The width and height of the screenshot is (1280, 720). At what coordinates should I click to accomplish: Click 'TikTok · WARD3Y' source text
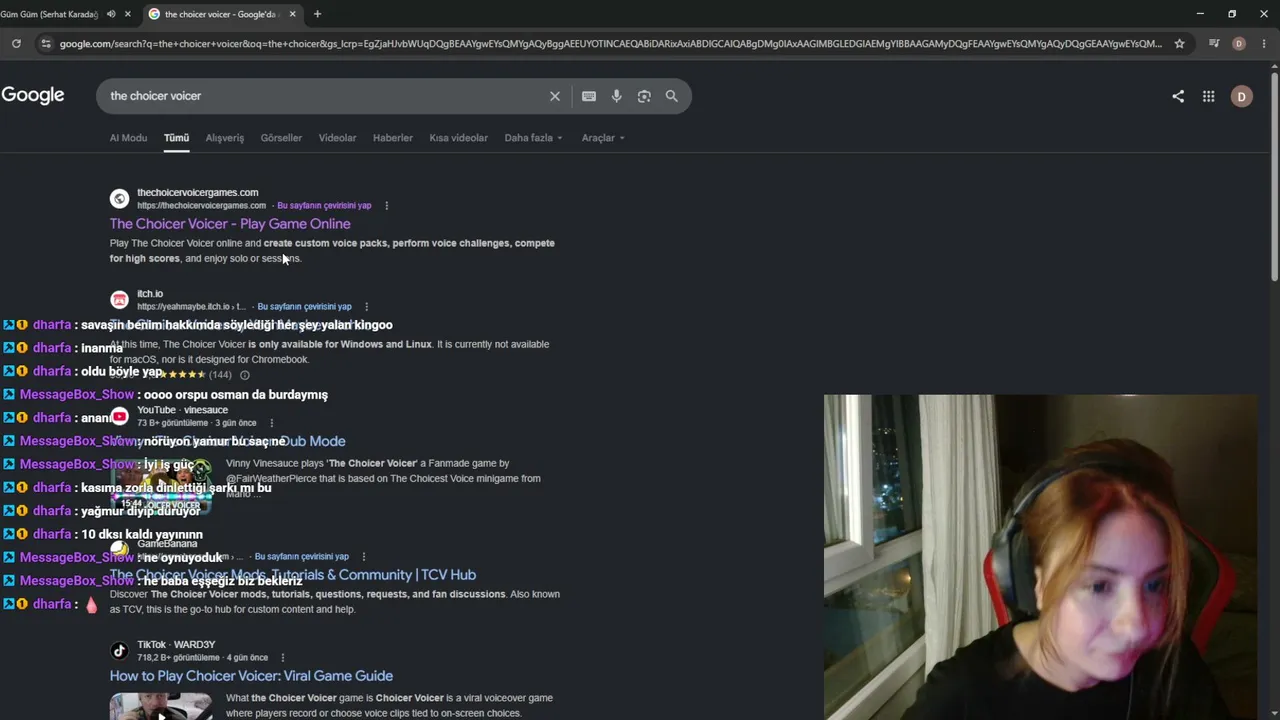pos(176,645)
